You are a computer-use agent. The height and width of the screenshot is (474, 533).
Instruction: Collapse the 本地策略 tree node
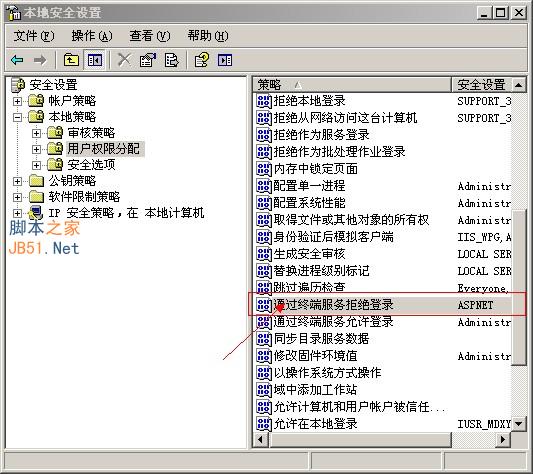[x=17, y=118]
